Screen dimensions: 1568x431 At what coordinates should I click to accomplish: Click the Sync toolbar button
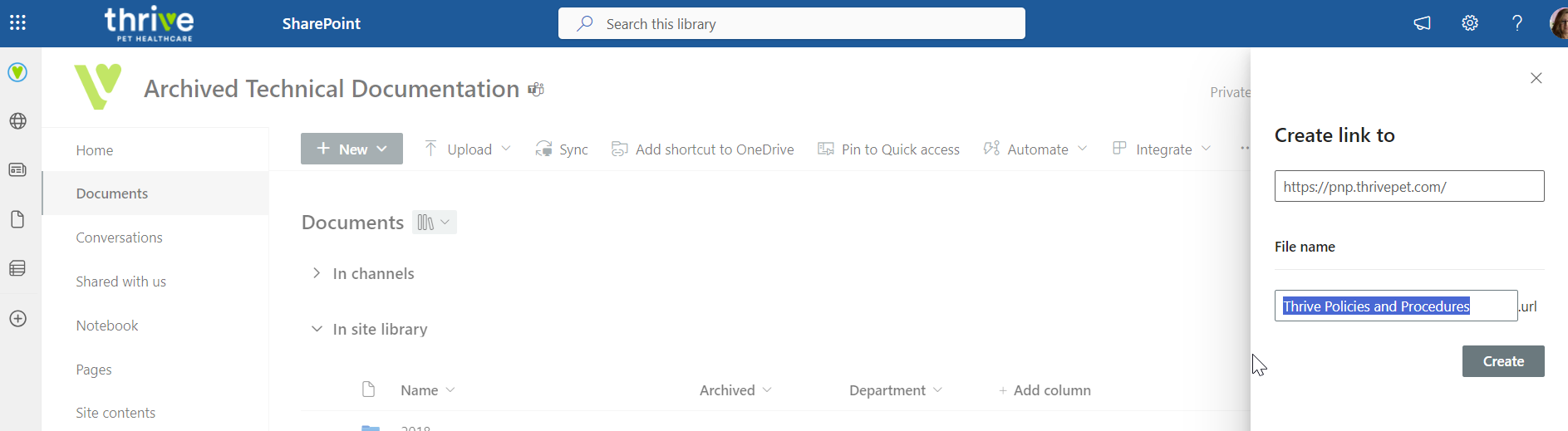pos(563,149)
